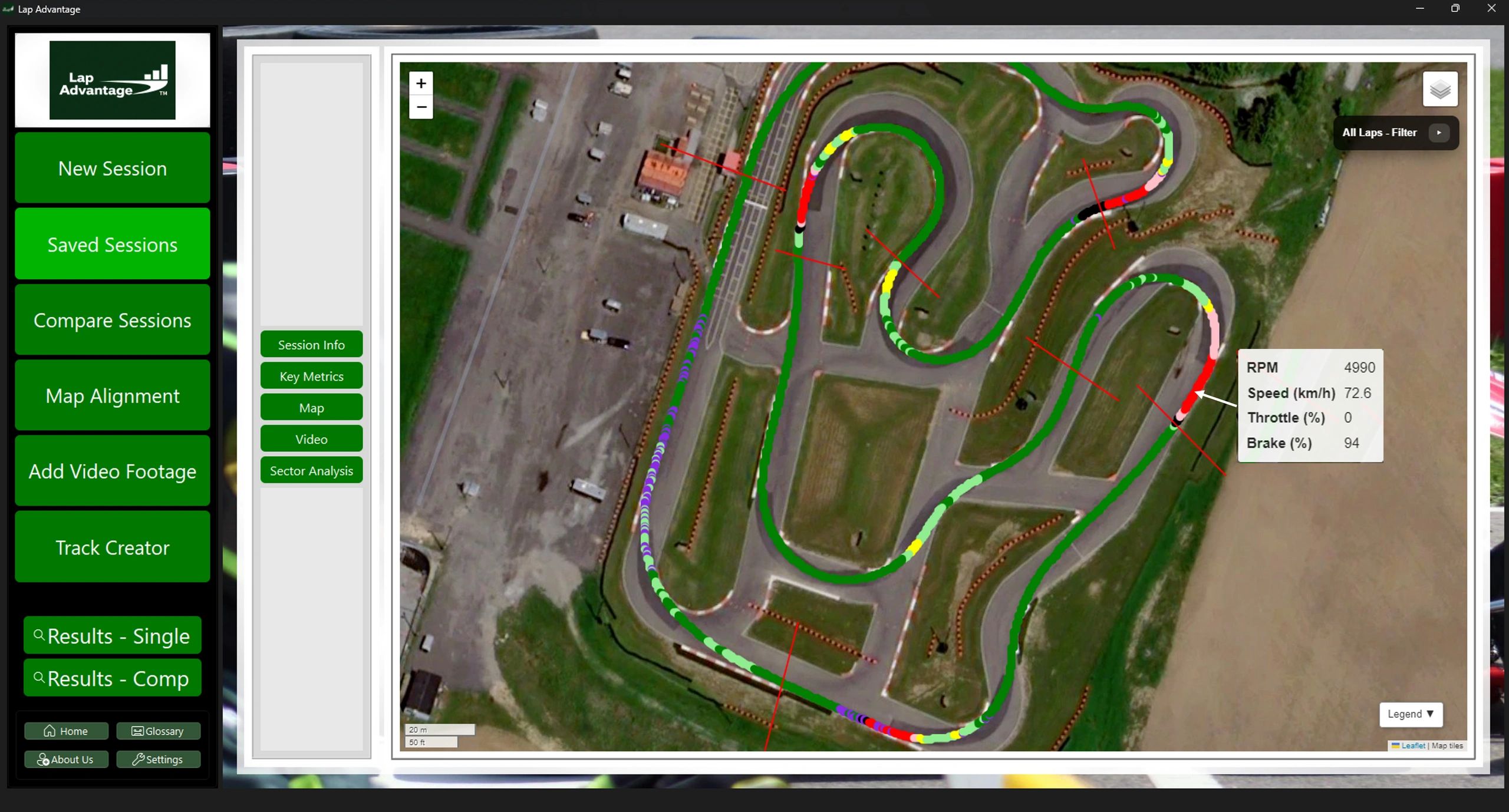Open Results - Single search
Image resolution: width=1509 pixels, height=812 pixels.
[112, 636]
